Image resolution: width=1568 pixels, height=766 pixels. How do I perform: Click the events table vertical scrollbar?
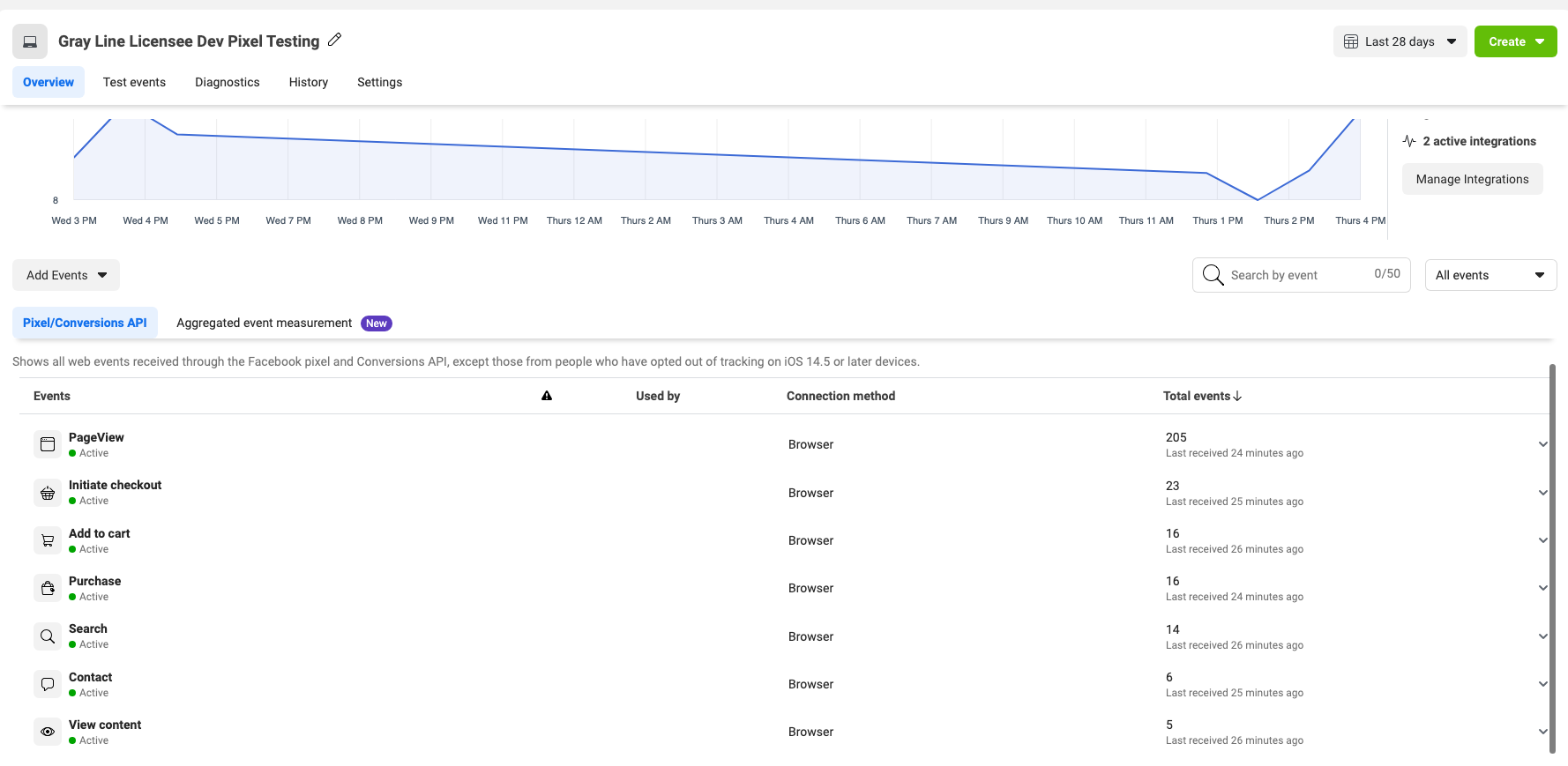[1552, 558]
